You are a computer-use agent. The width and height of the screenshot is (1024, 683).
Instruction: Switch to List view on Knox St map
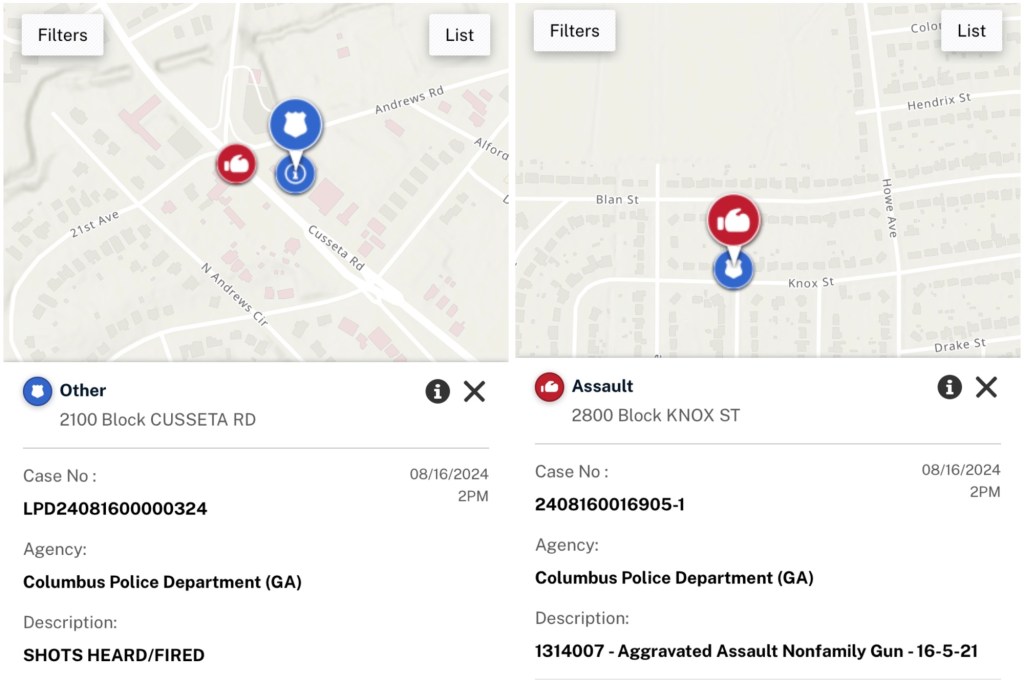pos(971,31)
